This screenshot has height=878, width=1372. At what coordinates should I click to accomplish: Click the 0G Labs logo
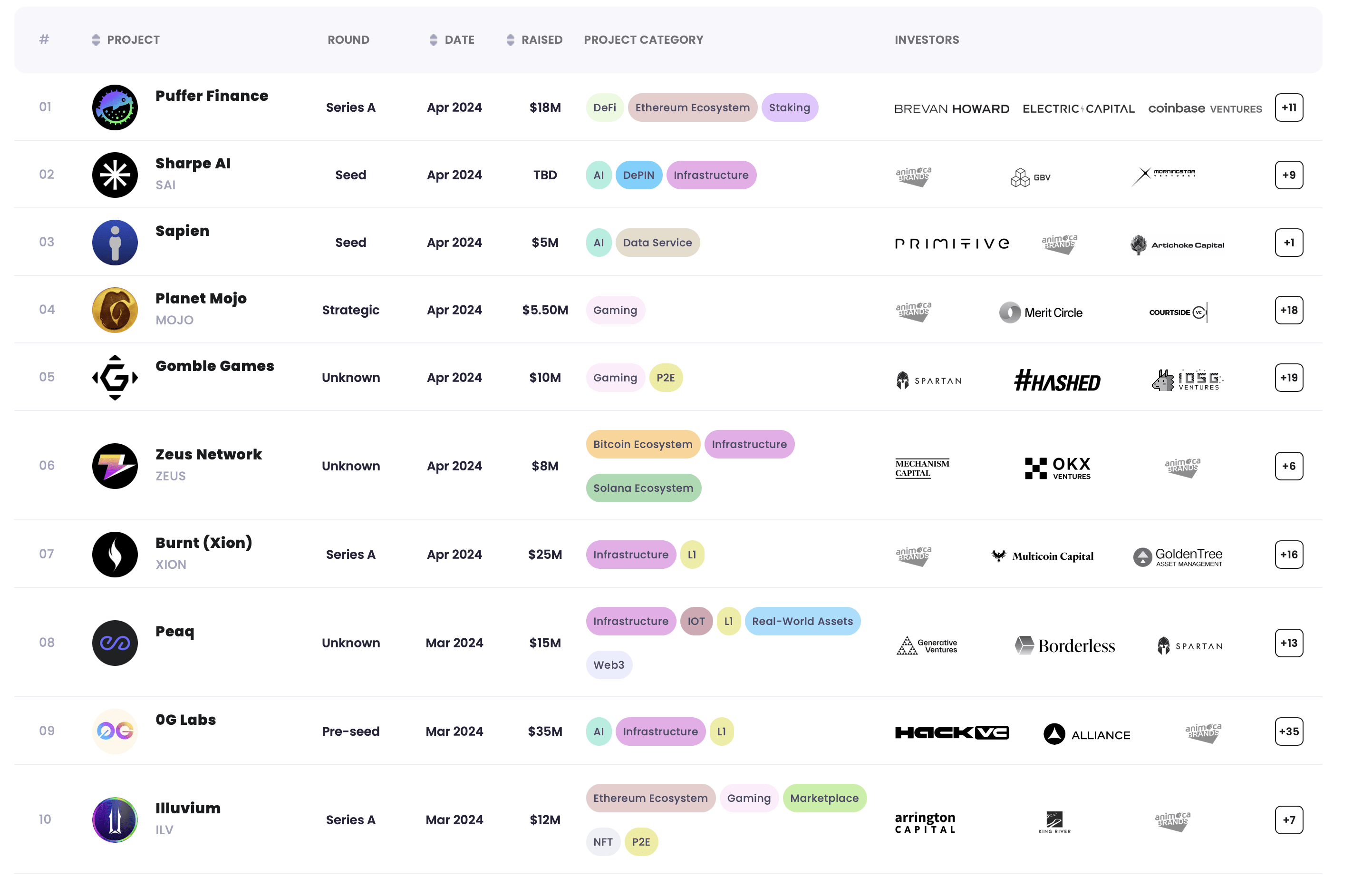pyautogui.click(x=115, y=731)
